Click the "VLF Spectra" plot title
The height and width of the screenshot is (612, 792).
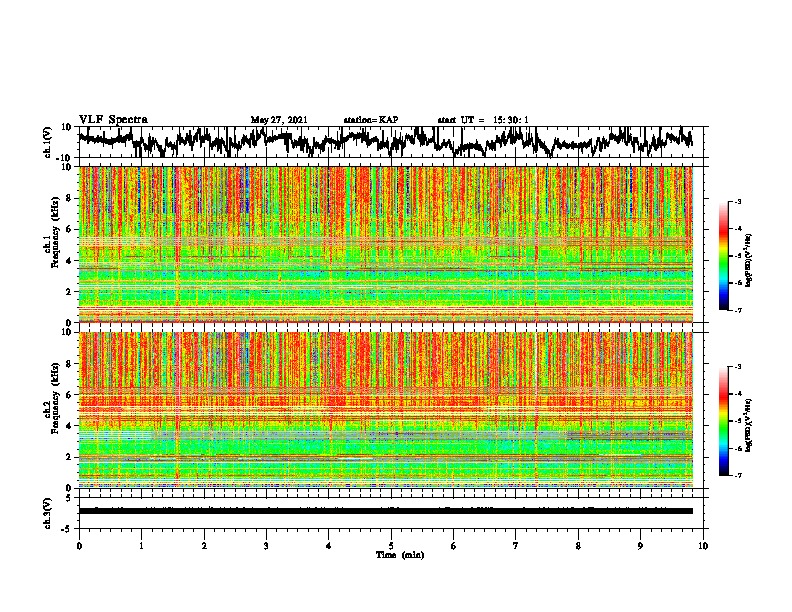click(113, 120)
